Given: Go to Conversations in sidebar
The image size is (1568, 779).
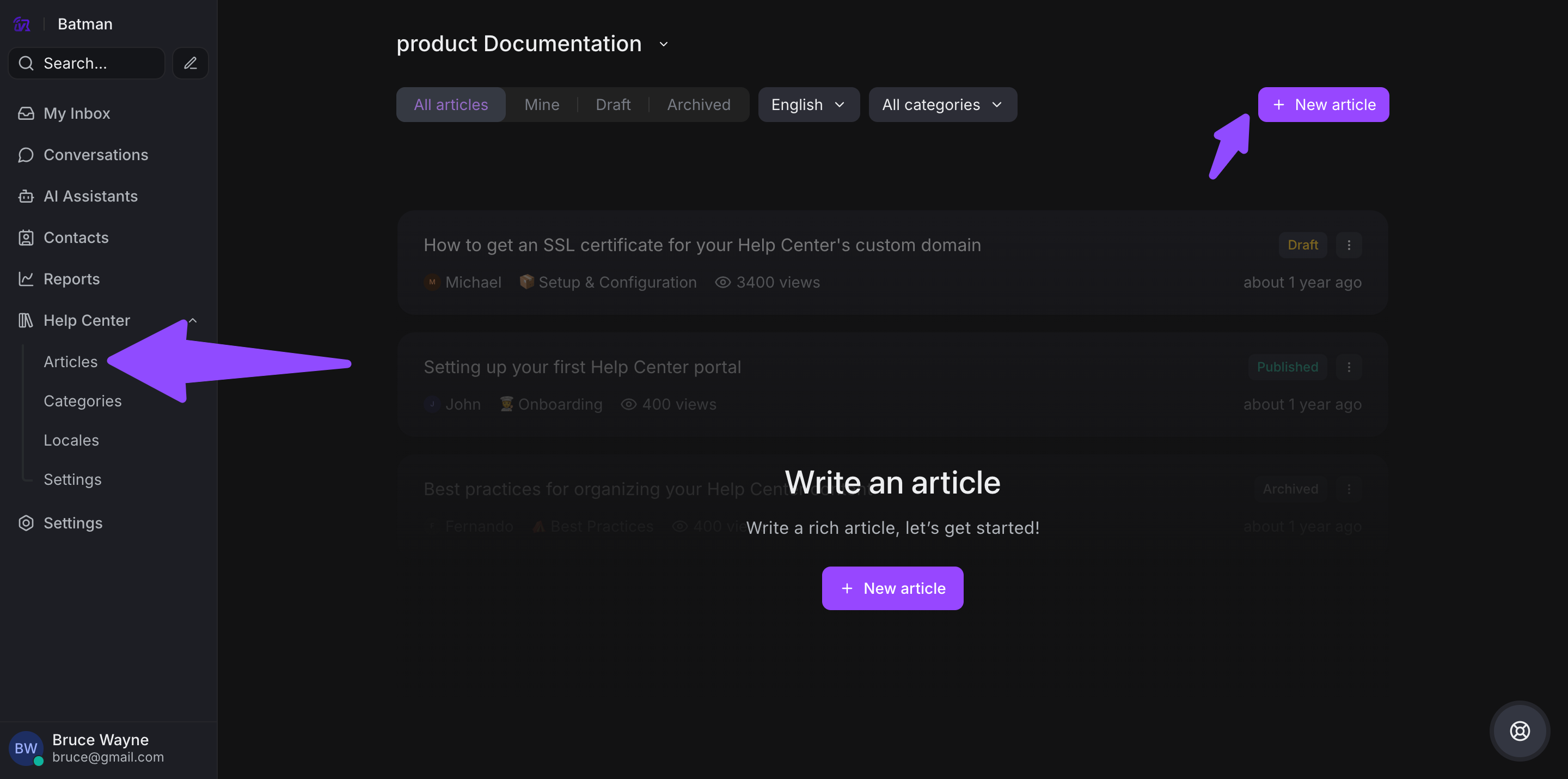Looking at the screenshot, I should [x=96, y=155].
